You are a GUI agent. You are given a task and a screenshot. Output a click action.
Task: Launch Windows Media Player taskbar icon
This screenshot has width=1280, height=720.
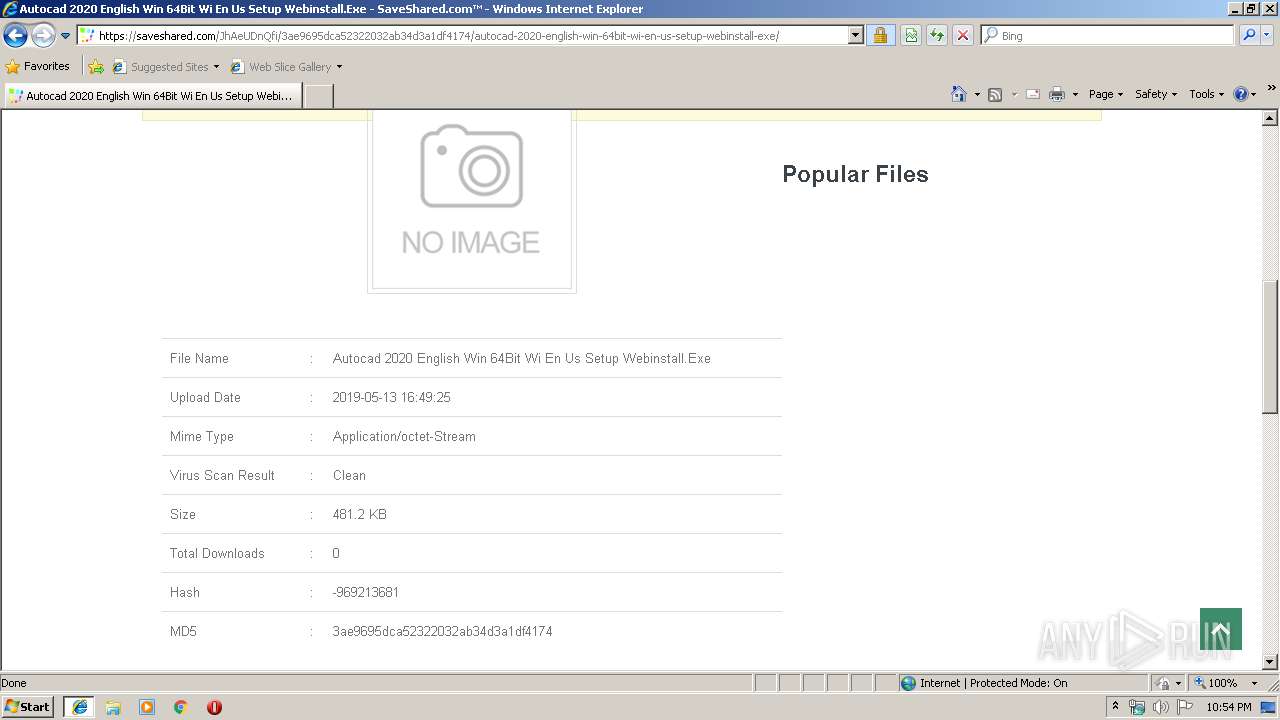point(147,707)
